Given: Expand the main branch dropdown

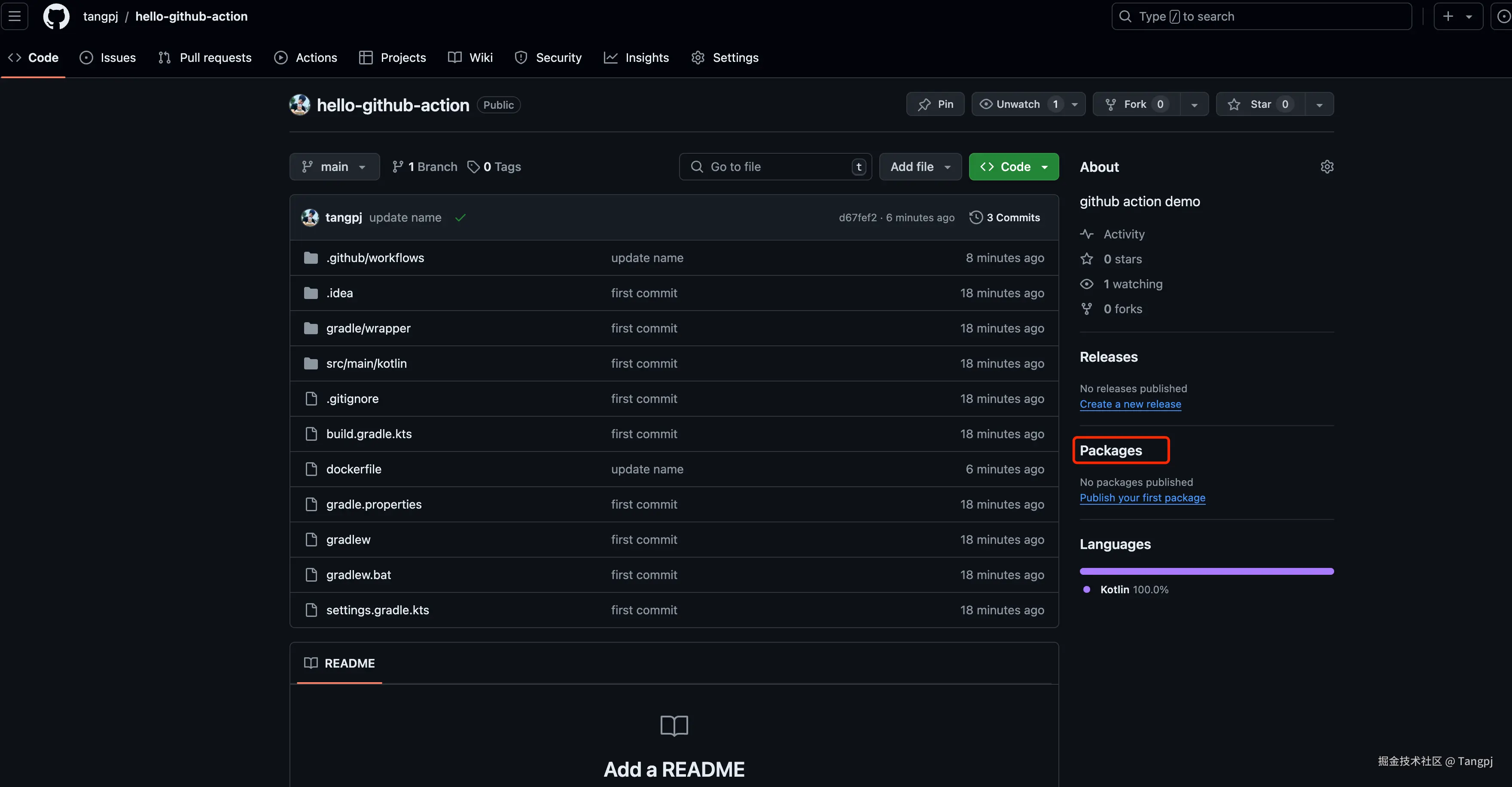Looking at the screenshot, I should [x=334, y=167].
